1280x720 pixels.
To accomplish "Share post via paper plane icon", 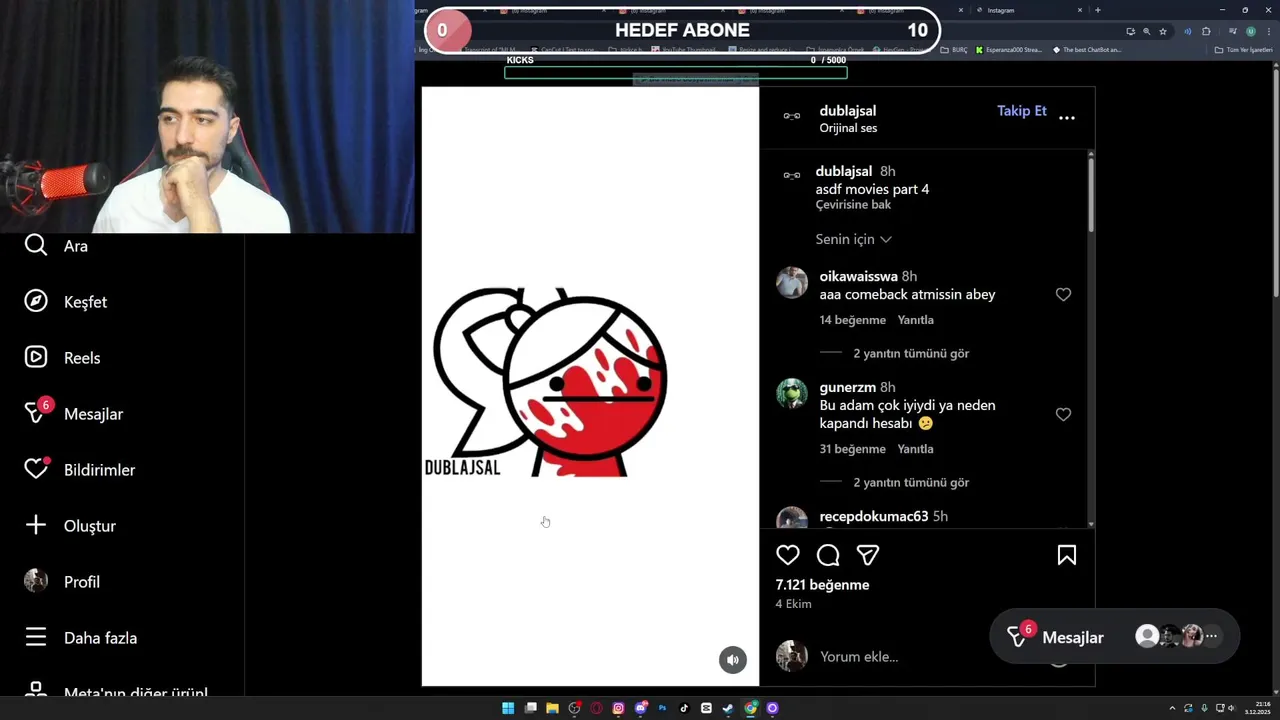I will click(x=868, y=555).
